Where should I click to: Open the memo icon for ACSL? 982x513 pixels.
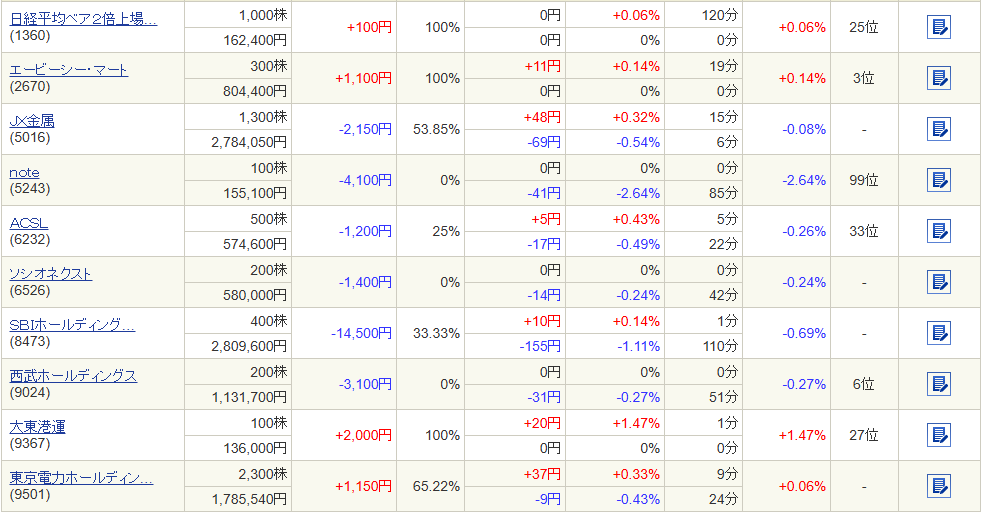click(x=938, y=231)
